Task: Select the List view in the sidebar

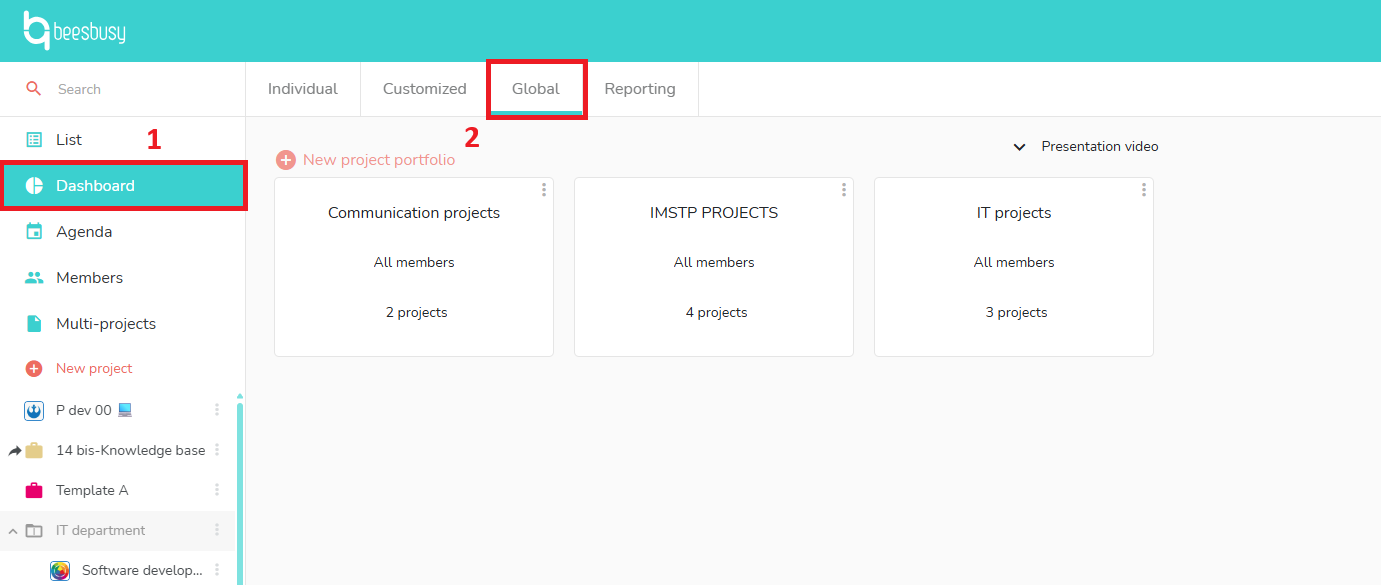Action: [x=70, y=139]
